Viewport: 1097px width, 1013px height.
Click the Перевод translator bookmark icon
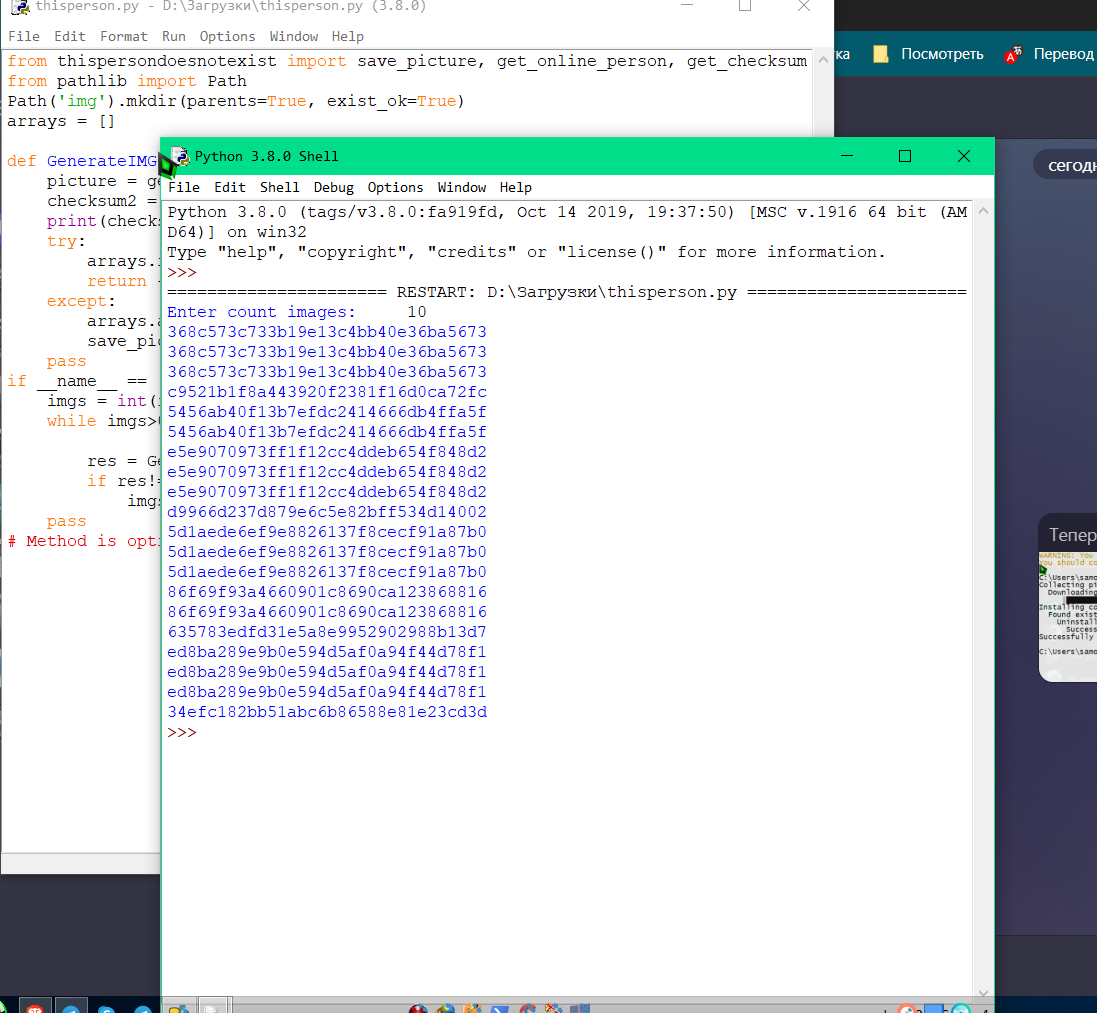[x=1014, y=55]
